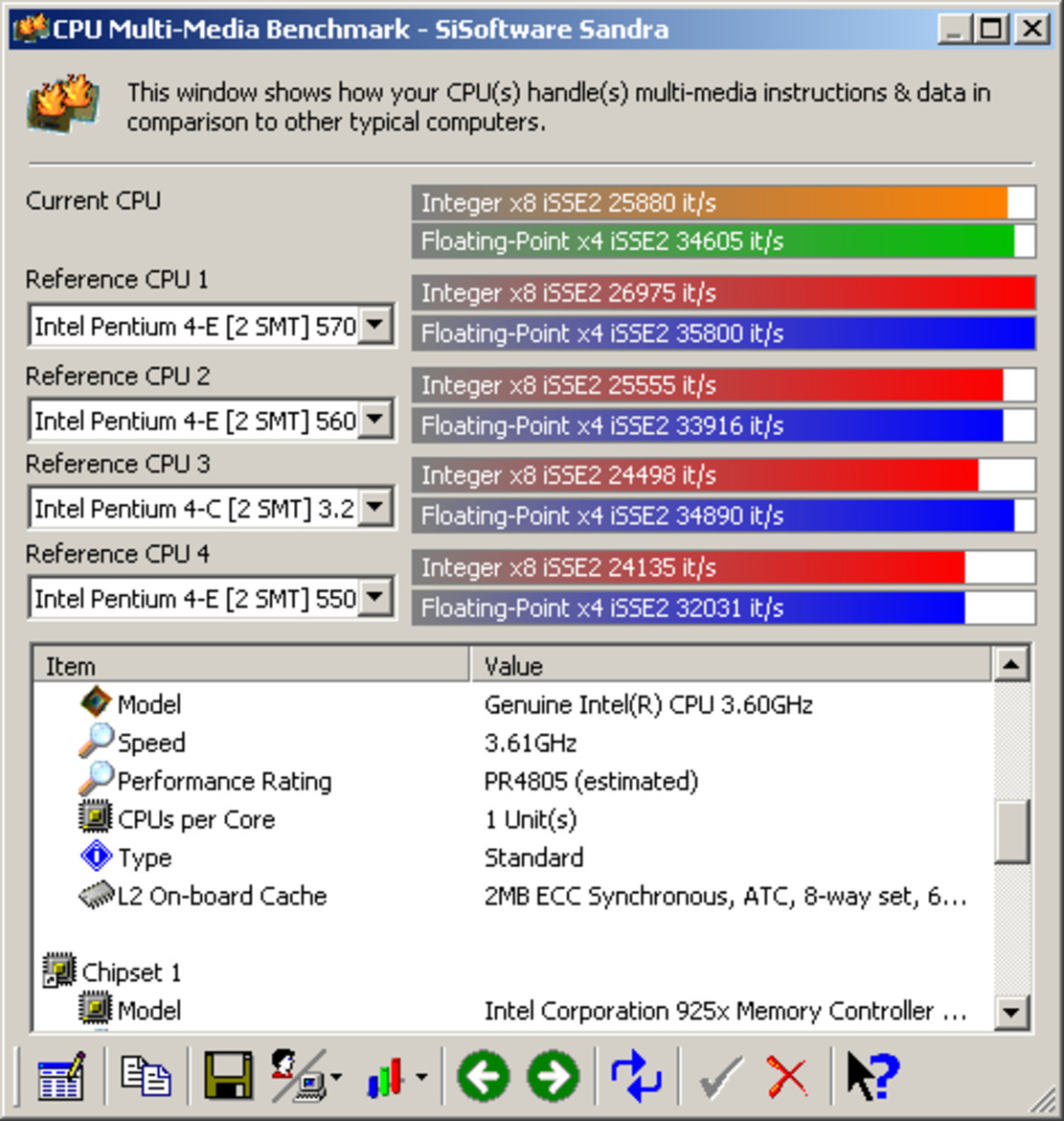1064x1121 pixels.
Task: Click the title bar application icon
Action: pos(31,29)
